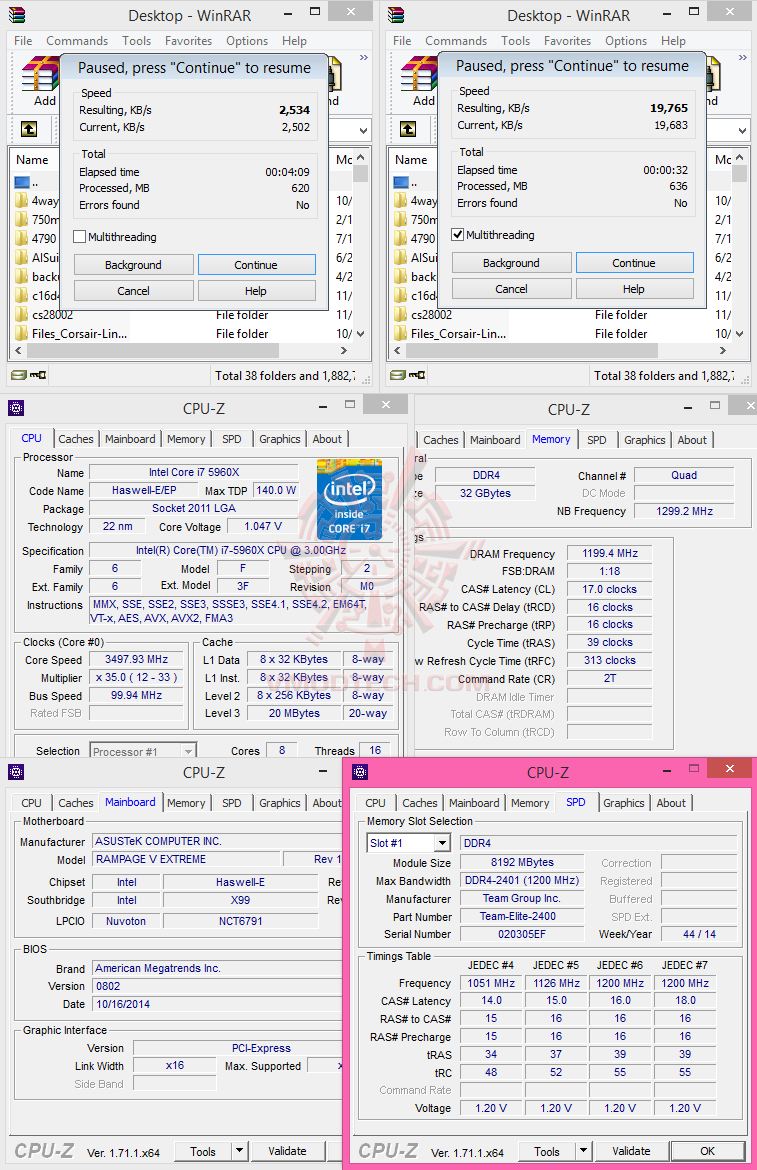This screenshot has height=1170, width=757.
Task: Open the Options menu in left WinRAR
Action: point(247,41)
